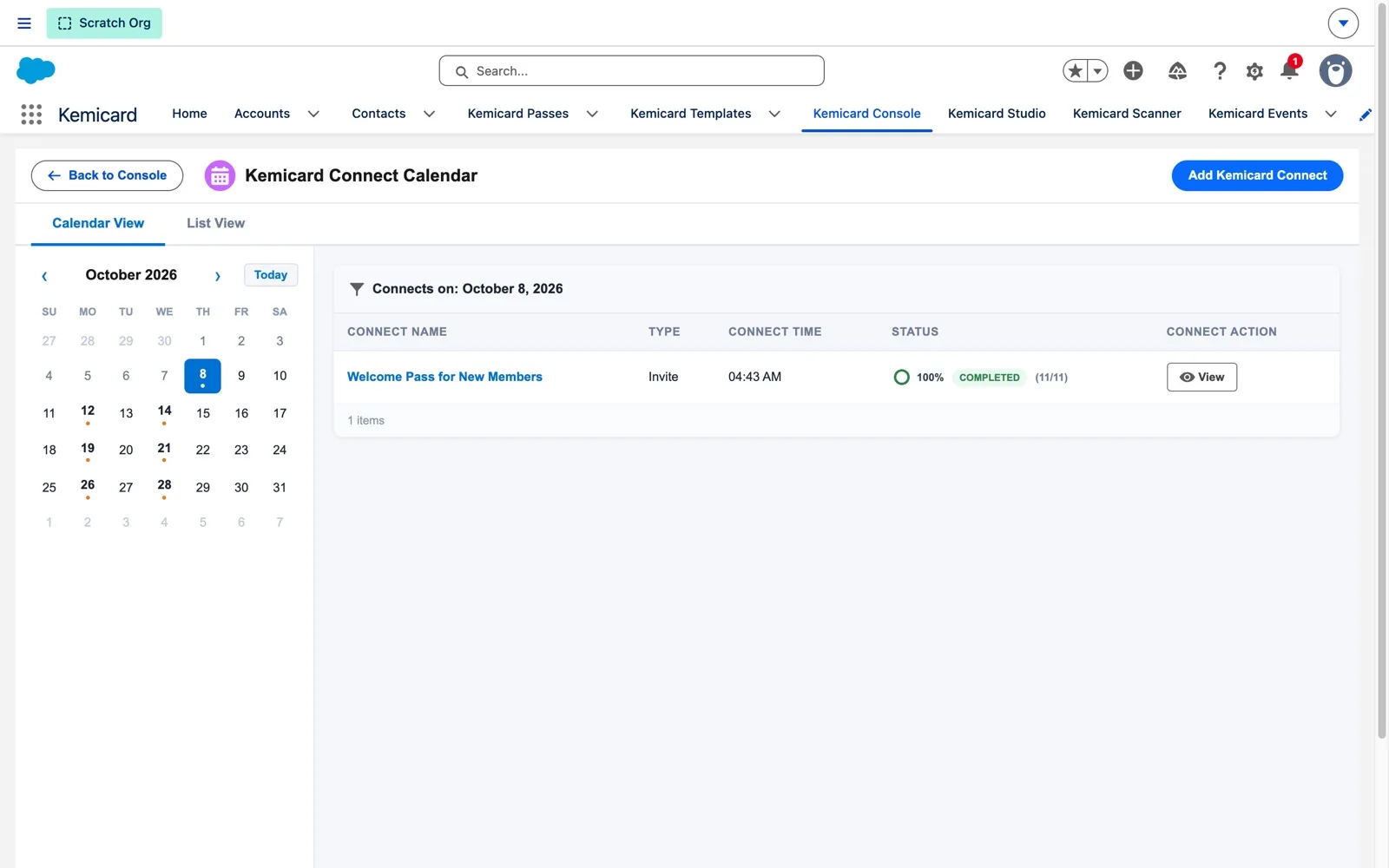Click the COMPLETED status badge
This screenshot has height=868, width=1389.
click(989, 378)
